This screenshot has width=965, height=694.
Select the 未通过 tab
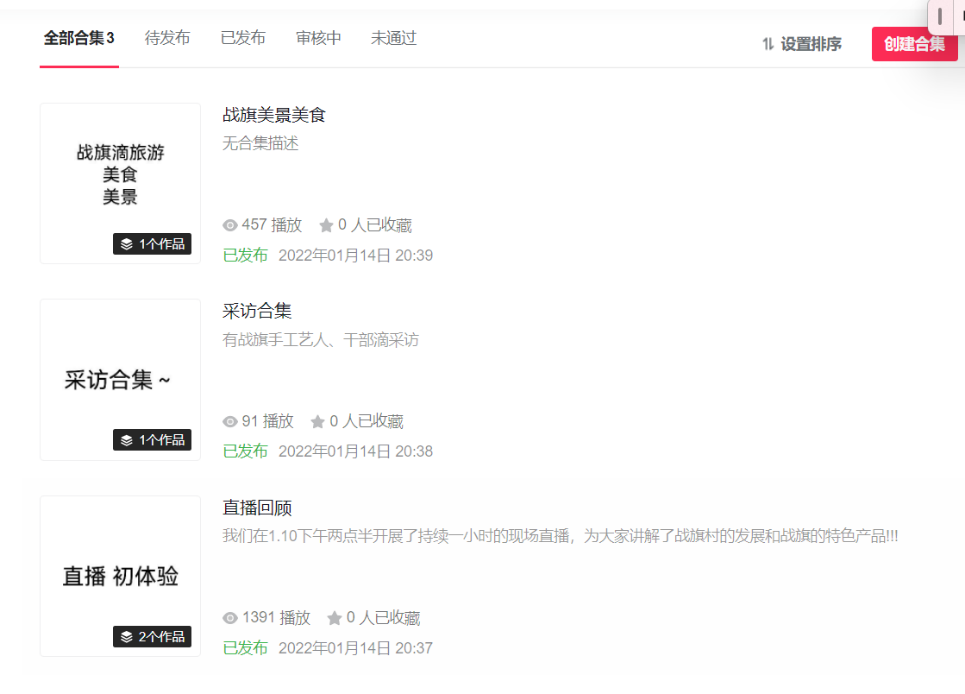pyautogui.click(x=393, y=39)
